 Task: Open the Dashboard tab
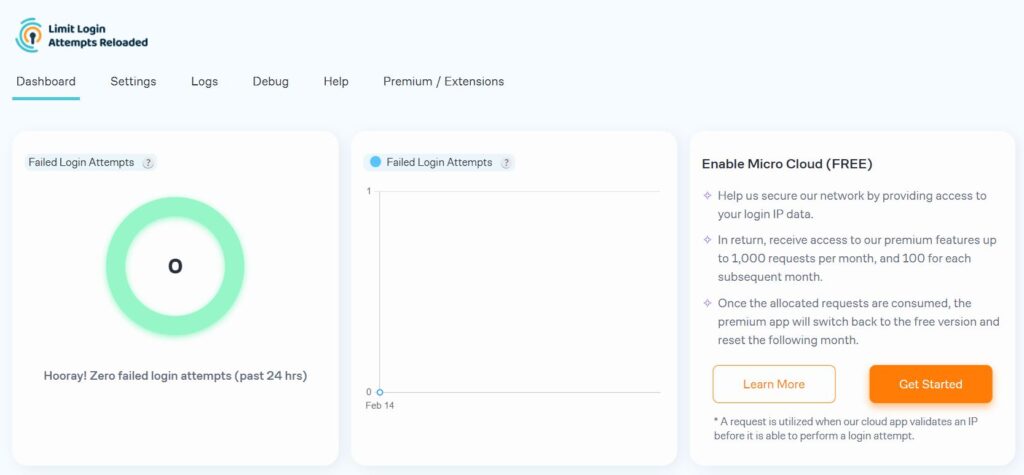(x=46, y=82)
